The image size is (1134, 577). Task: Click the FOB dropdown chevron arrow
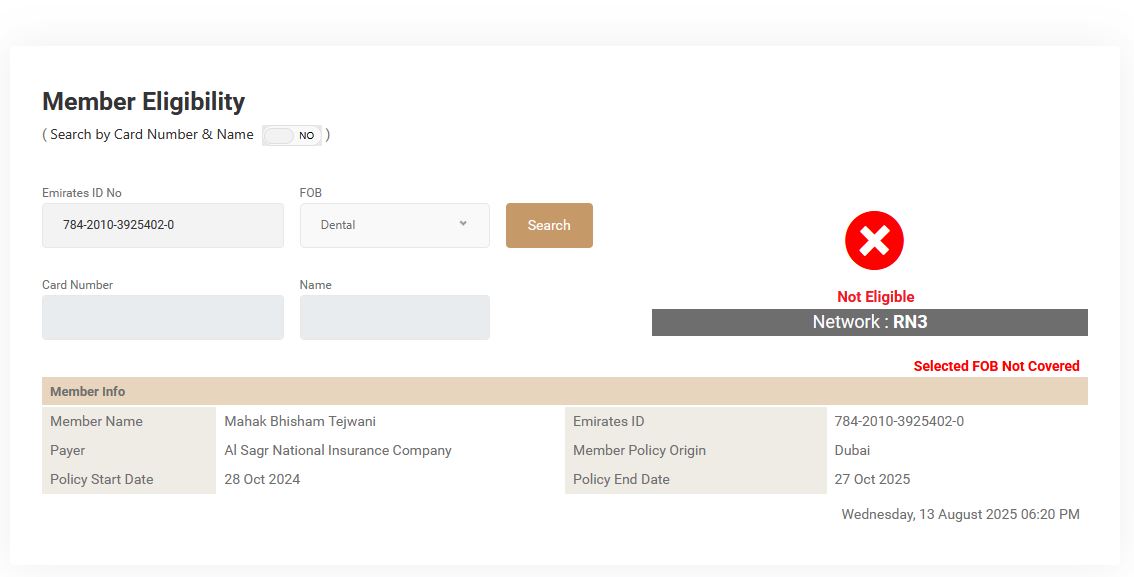[463, 224]
